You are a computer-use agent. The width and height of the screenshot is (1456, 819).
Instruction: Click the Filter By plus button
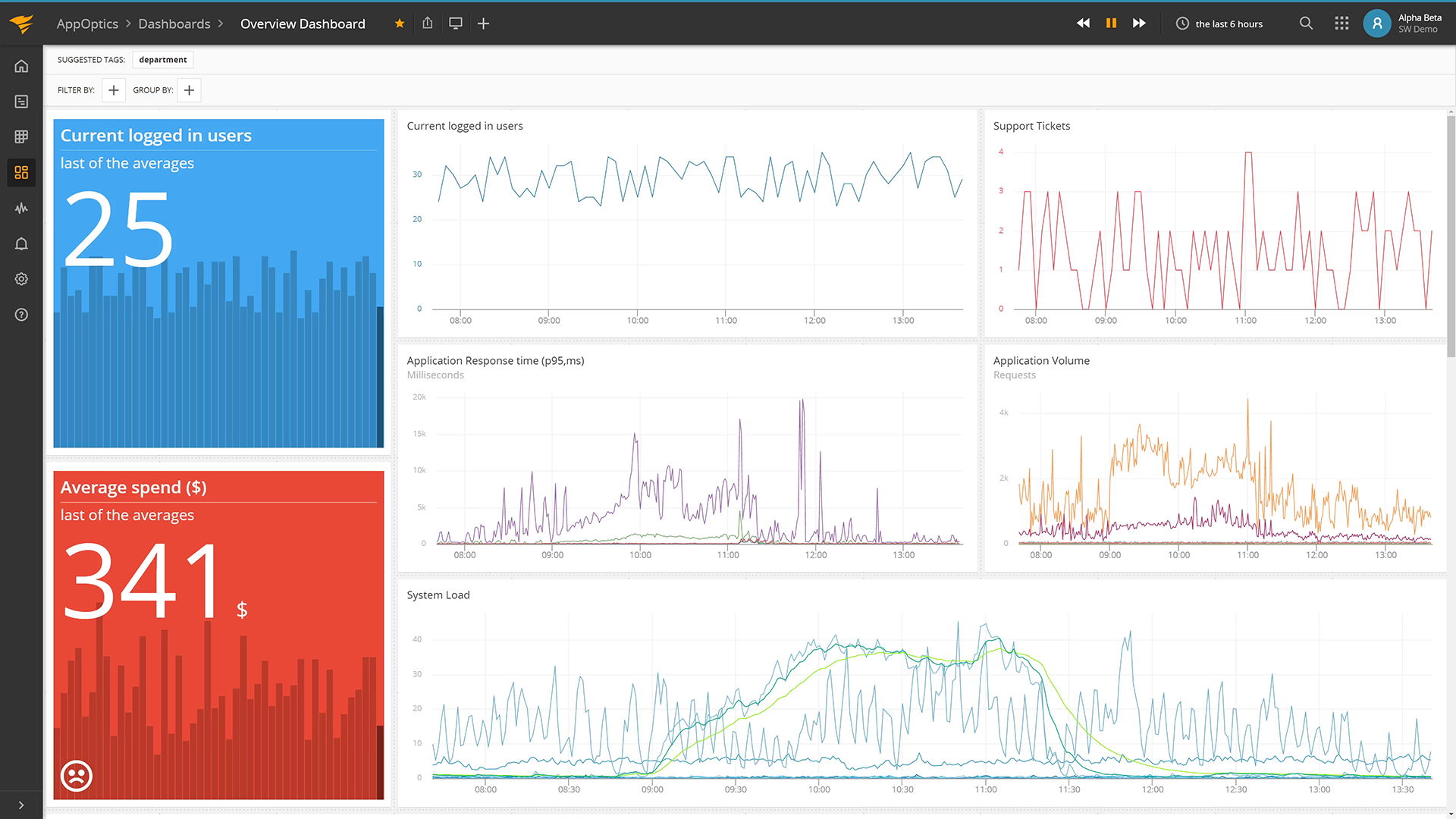point(114,90)
